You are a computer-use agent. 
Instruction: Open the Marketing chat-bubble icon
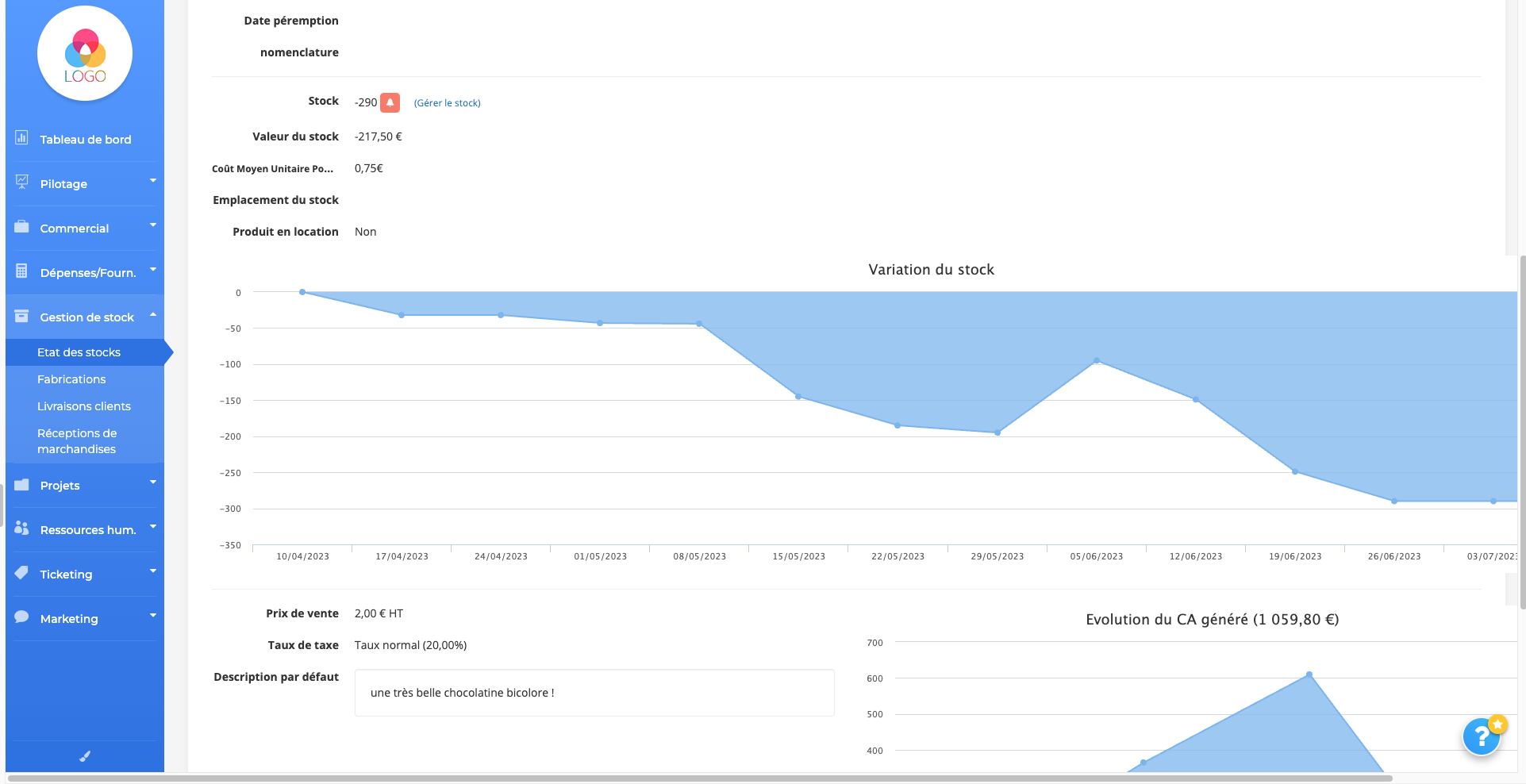click(21, 617)
